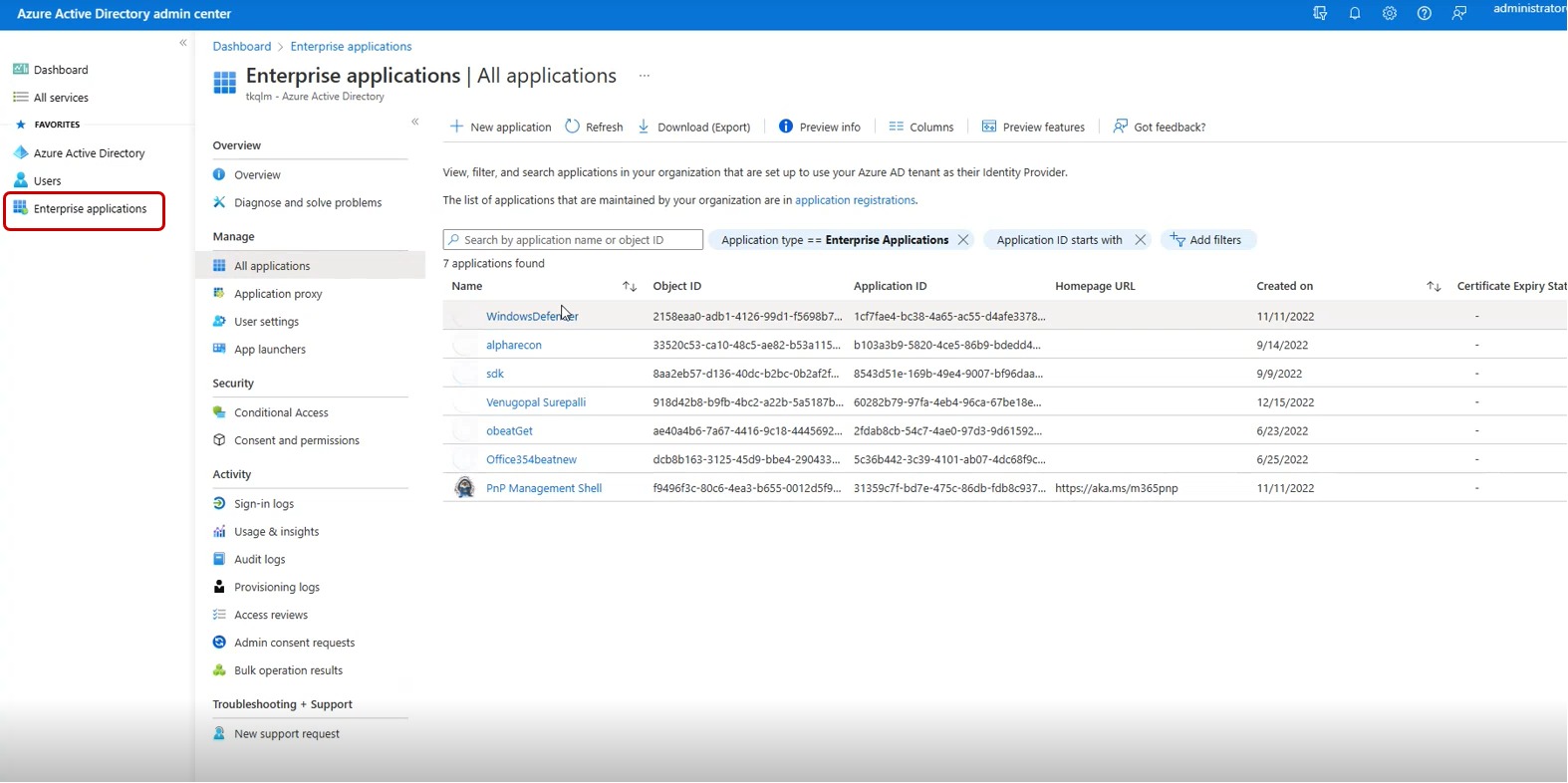Open Sign-in logs

tap(264, 505)
